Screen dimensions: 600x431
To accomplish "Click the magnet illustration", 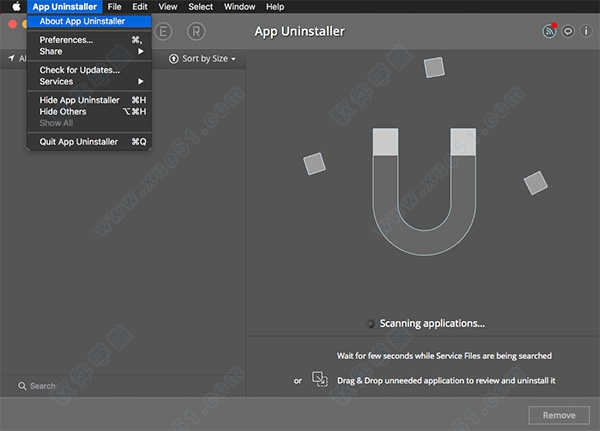I will [x=424, y=191].
